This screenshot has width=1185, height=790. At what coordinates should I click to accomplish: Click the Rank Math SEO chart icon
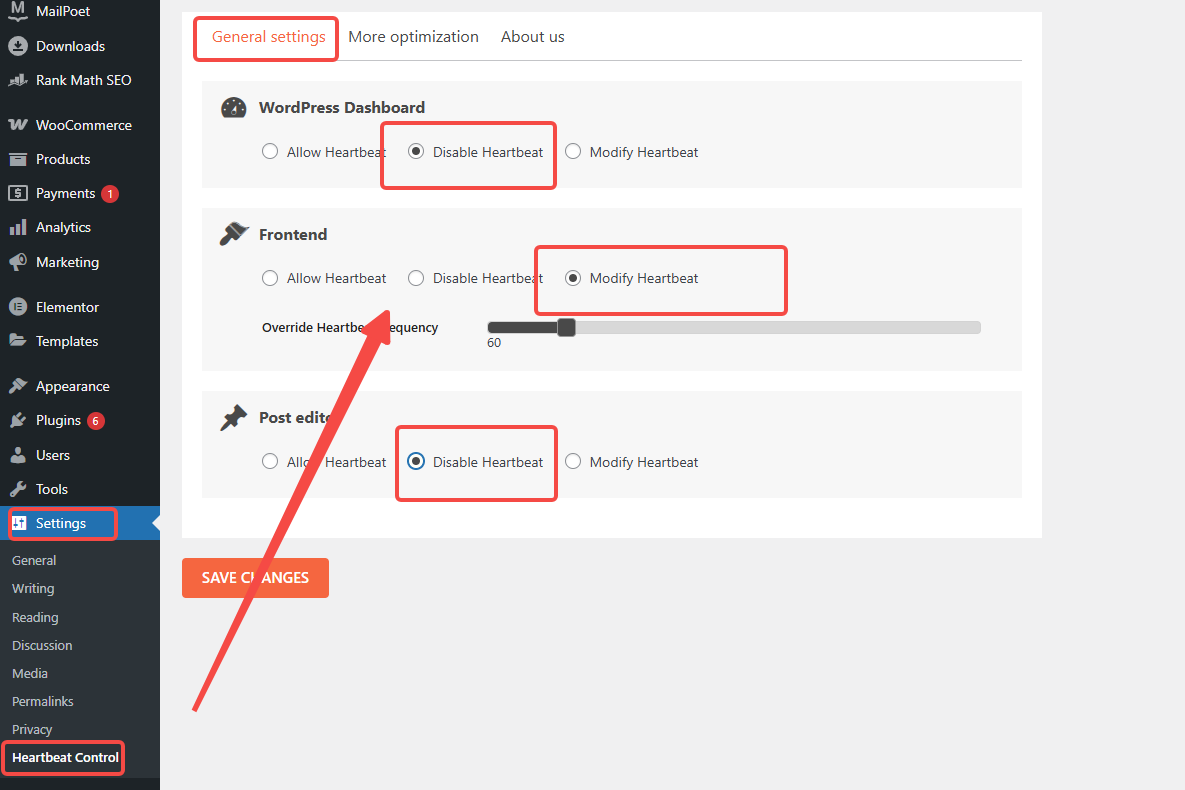(18, 80)
